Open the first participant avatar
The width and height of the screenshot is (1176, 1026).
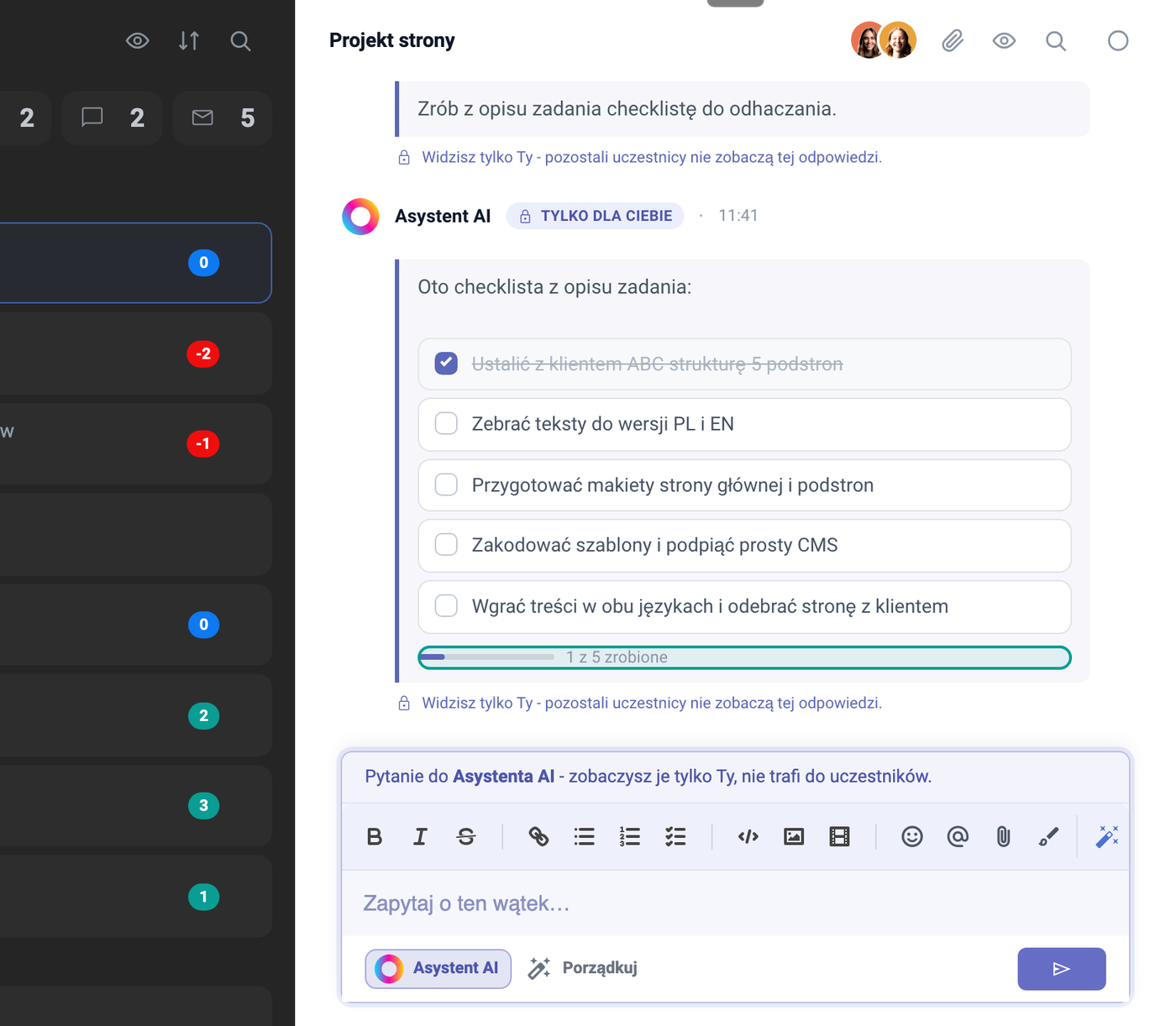(x=868, y=39)
